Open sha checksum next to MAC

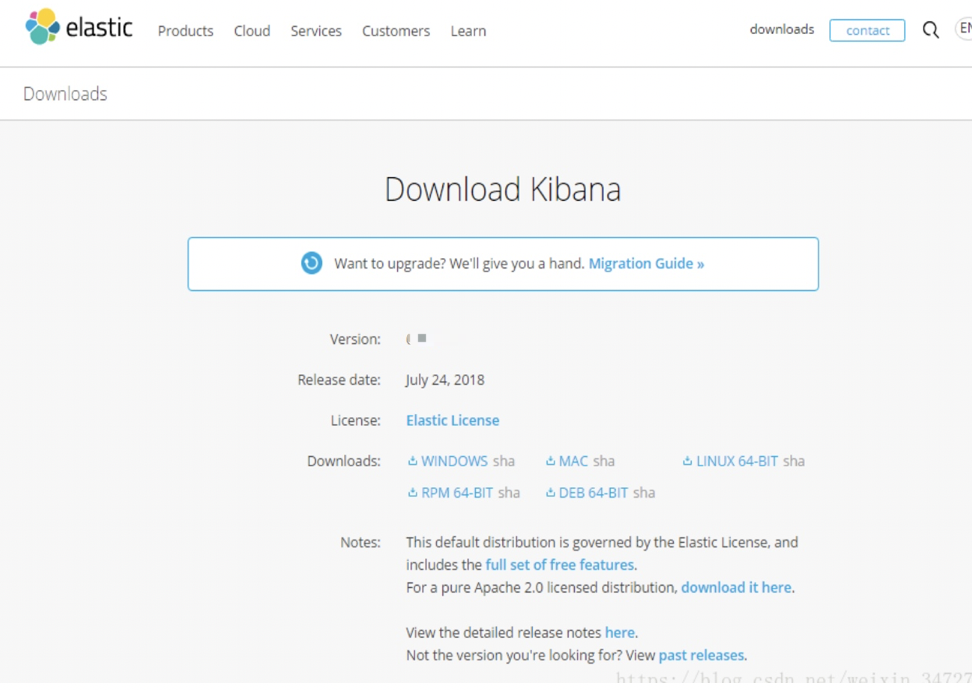[x=604, y=461]
